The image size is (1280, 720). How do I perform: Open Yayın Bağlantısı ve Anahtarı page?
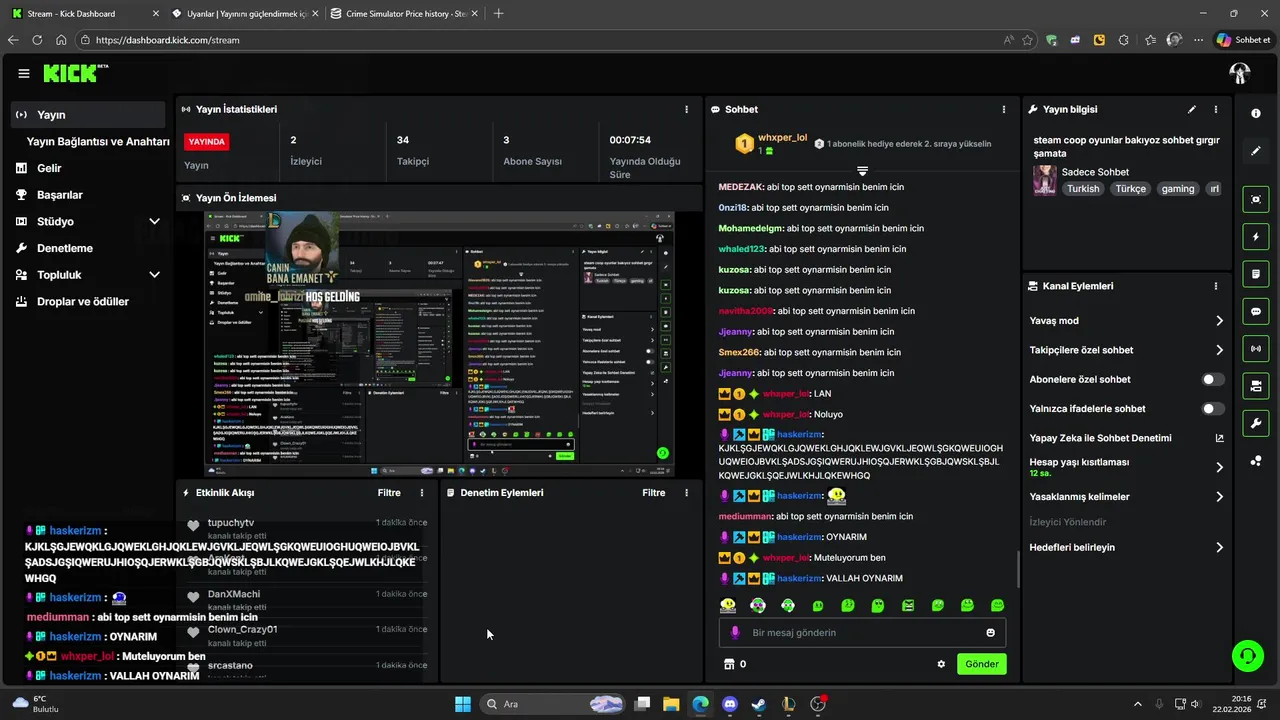coord(98,142)
